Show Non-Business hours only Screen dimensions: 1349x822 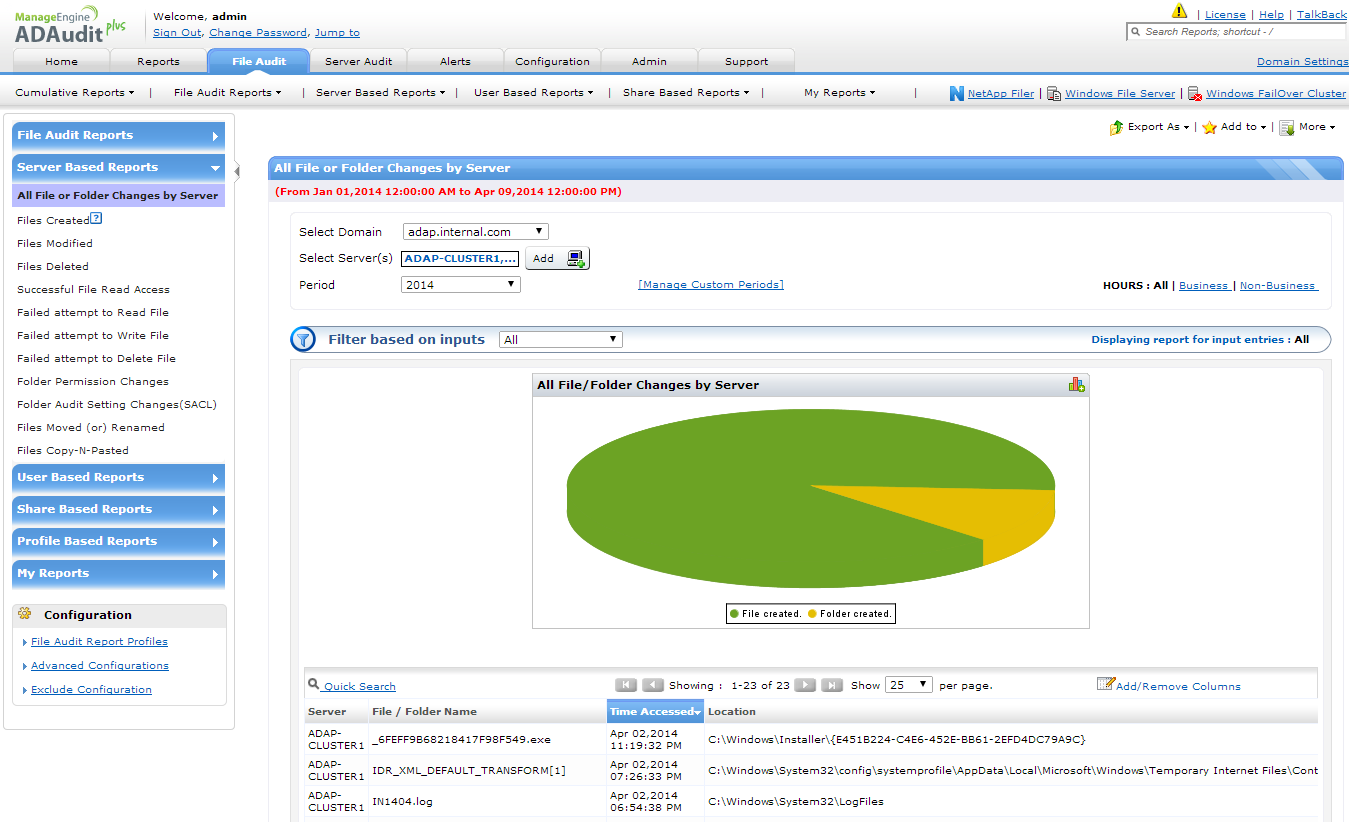[1277, 285]
